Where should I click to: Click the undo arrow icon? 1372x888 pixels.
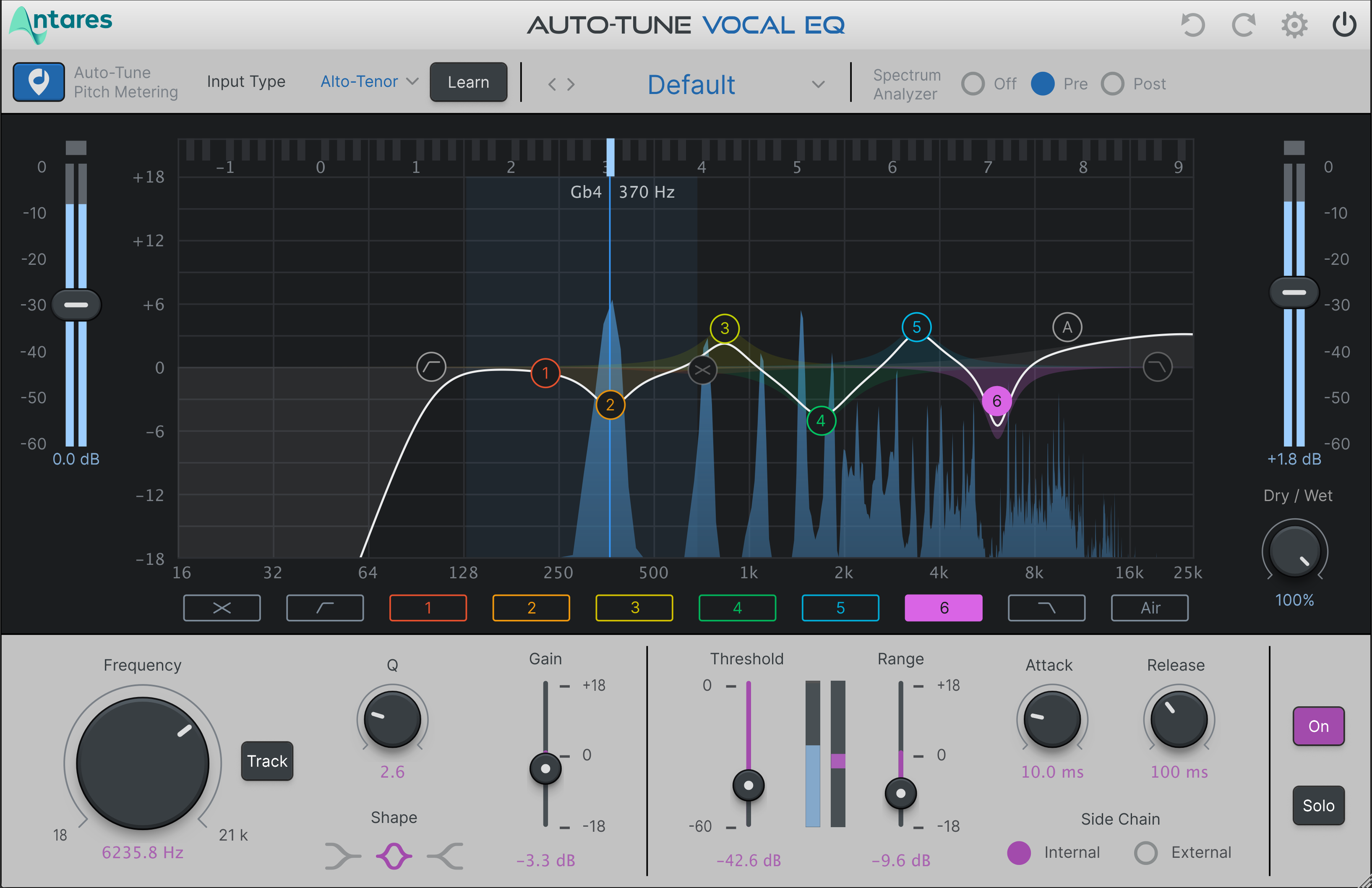coord(1193,25)
